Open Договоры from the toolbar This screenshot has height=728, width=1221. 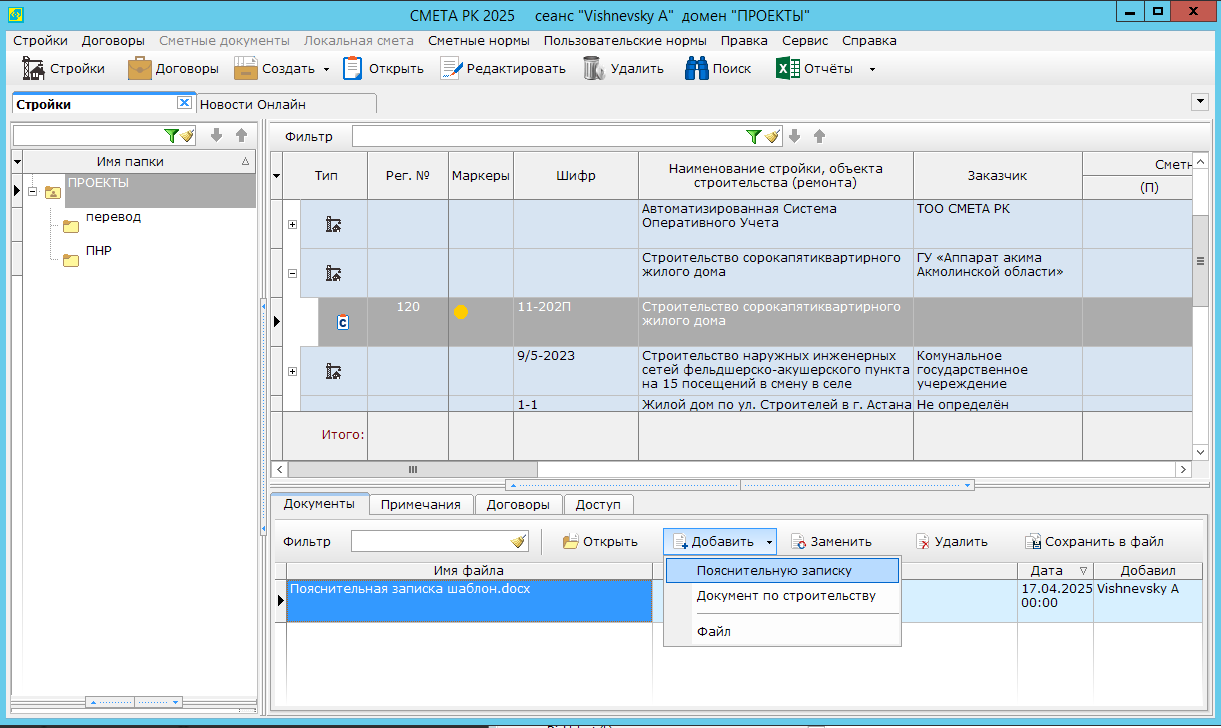tap(139, 69)
